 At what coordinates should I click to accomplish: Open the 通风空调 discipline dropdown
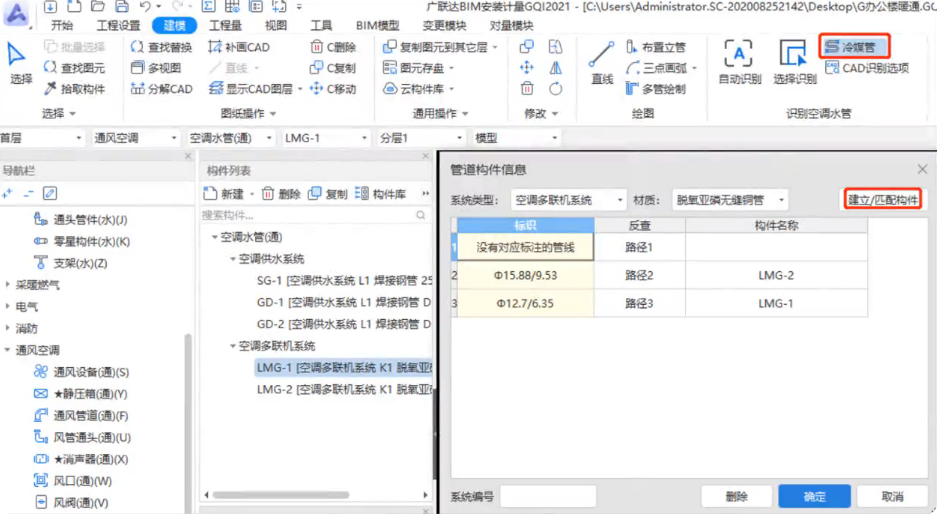[x=136, y=138]
